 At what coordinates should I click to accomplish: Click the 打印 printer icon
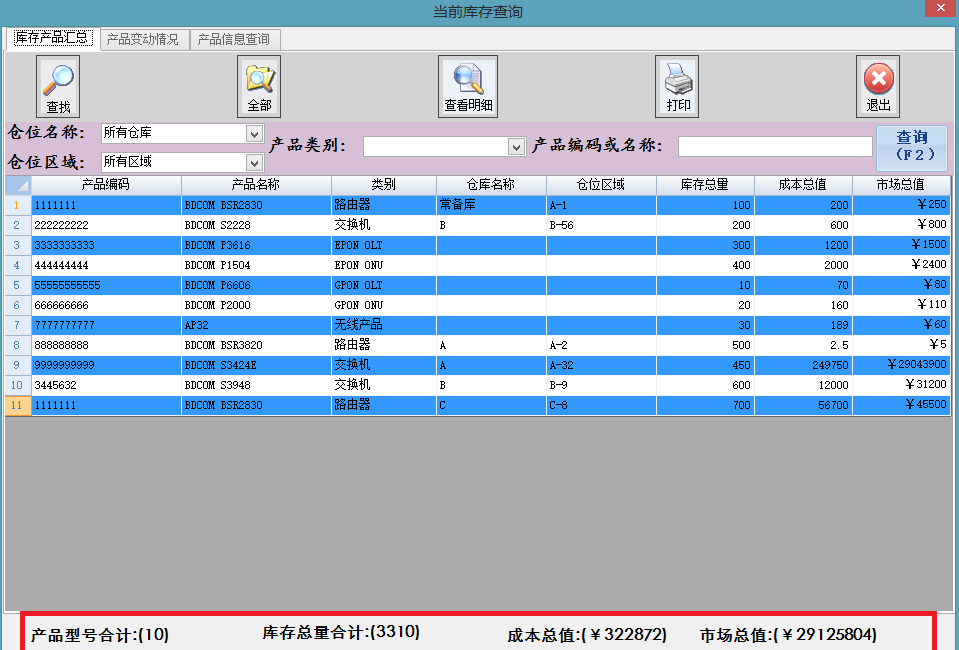pyautogui.click(x=677, y=86)
